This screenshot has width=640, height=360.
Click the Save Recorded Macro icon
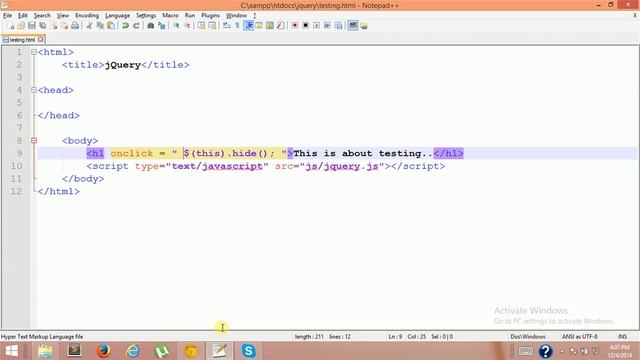[338, 26]
